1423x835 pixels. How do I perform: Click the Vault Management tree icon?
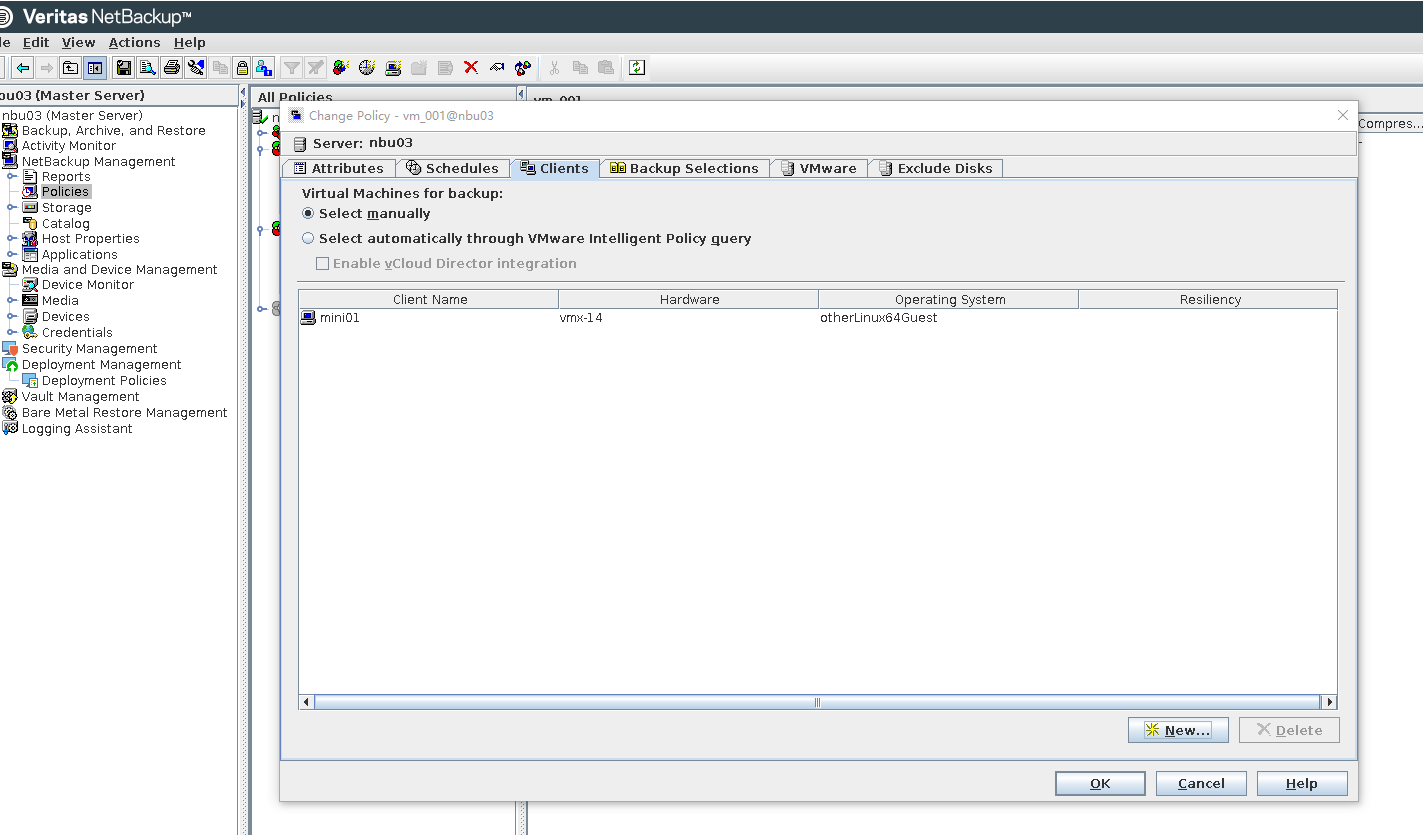tap(10, 397)
